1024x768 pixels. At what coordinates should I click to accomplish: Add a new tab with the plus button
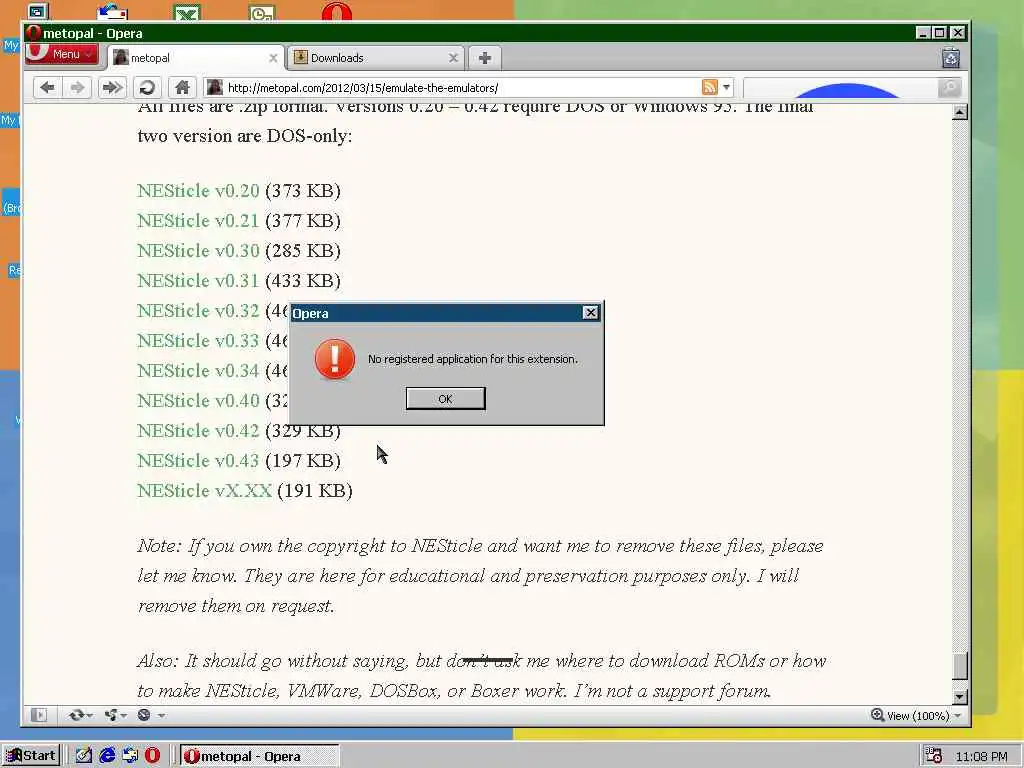pyautogui.click(x=484, y=58)
